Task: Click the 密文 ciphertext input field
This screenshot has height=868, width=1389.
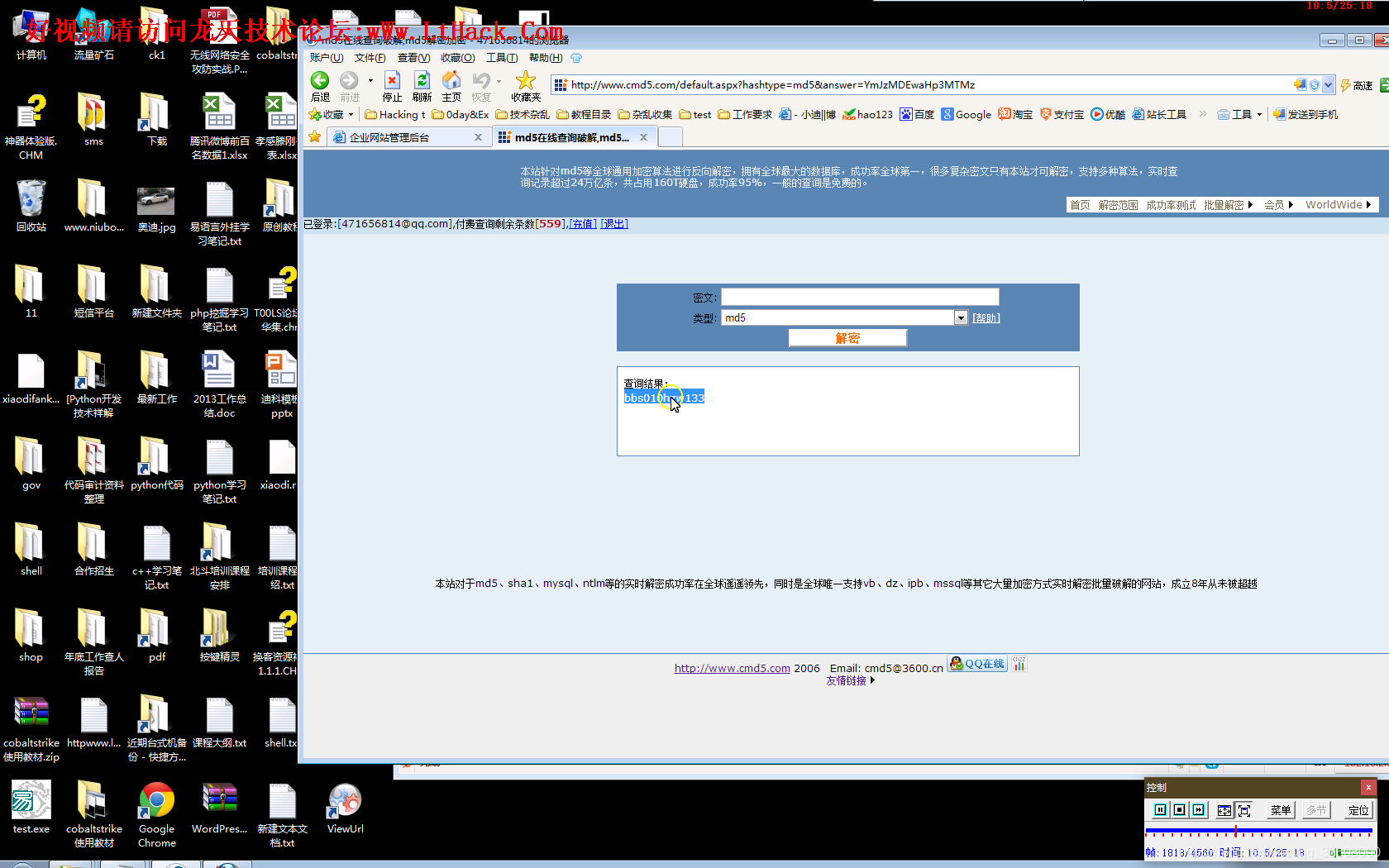Action: pyautogui.click(x=860, y=297)
